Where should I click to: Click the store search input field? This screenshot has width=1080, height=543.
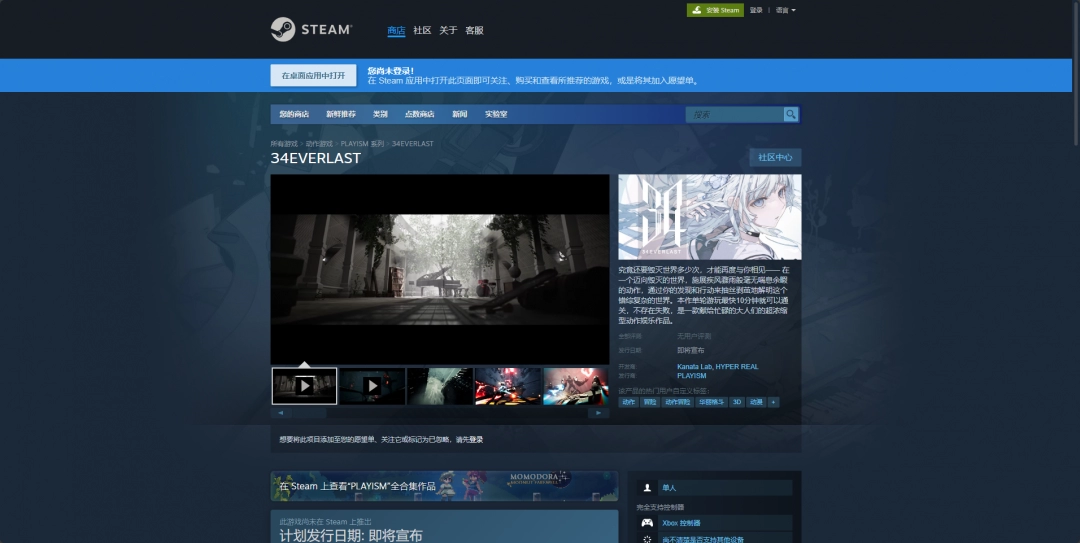pos(735,115)
